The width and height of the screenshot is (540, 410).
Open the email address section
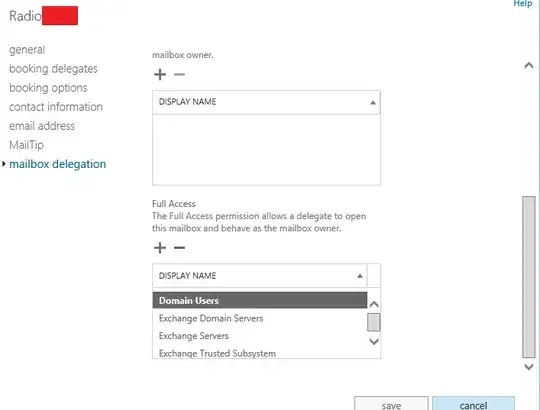tap(42, 126)
